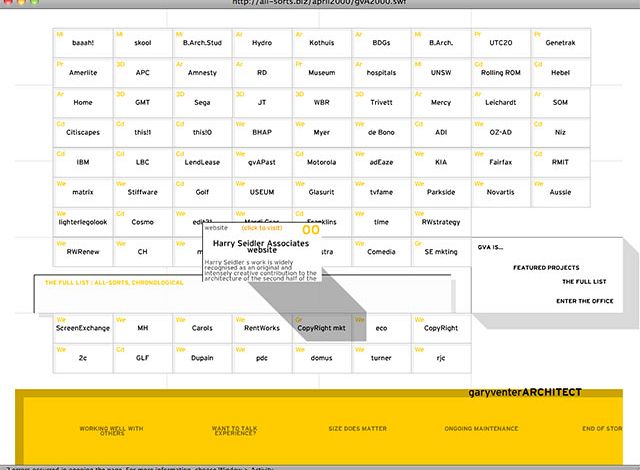The width and height of the screenshot is (640, 470).
Task: Open the Amnesty project tile
Action: [x=202, y=73]
